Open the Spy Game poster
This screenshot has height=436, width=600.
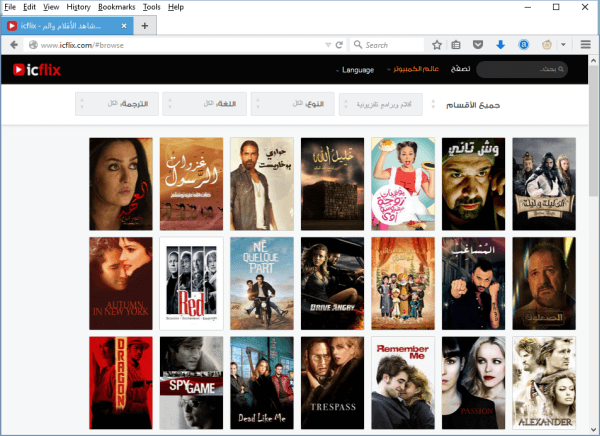pyautogui.click(x=191, y=383)
